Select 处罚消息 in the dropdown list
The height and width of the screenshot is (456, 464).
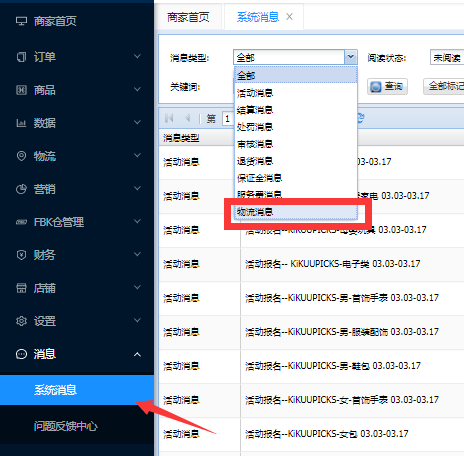296,127
